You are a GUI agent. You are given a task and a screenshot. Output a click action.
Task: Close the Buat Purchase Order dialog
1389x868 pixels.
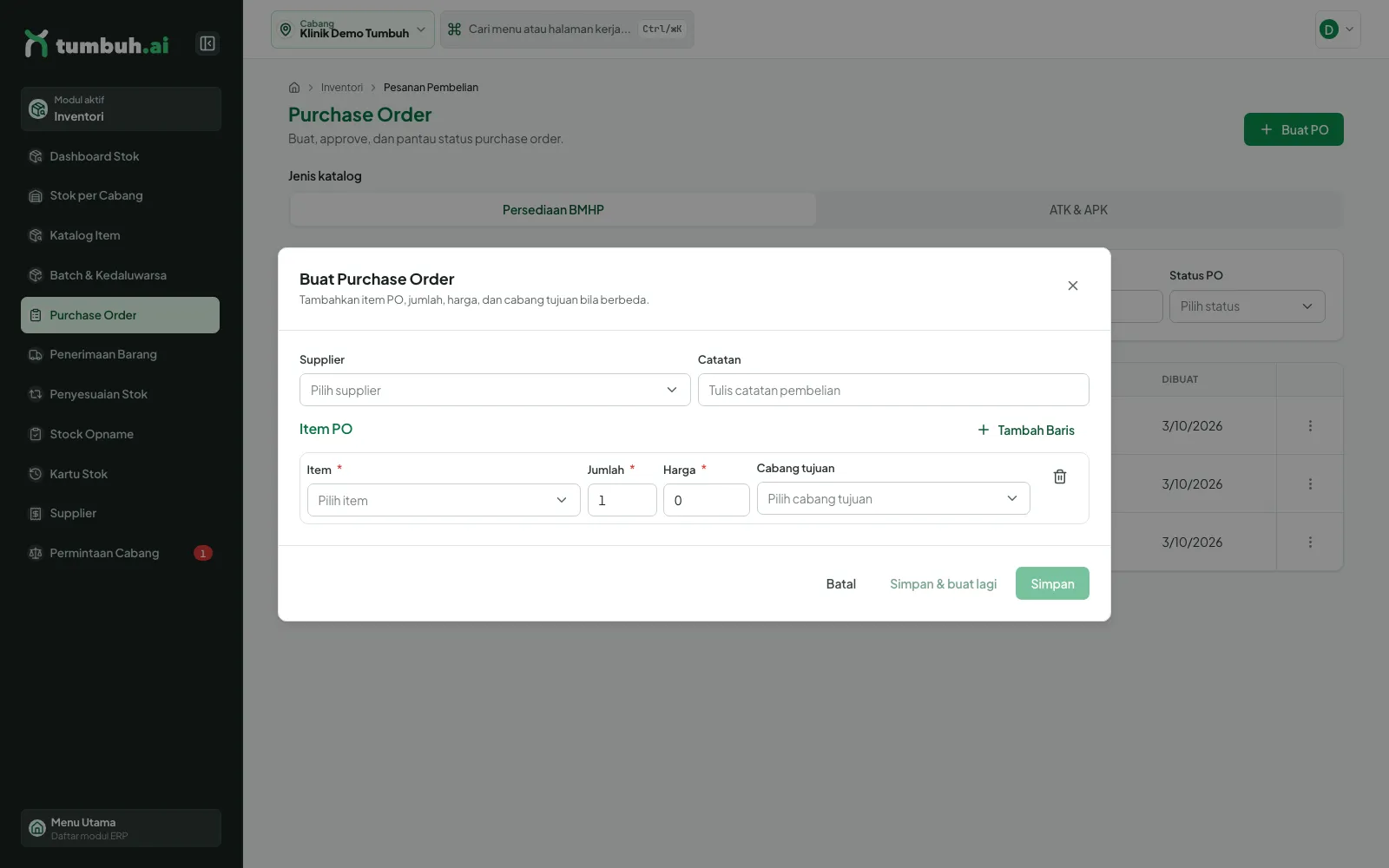pyautogui.click(x=1073, y=286)
